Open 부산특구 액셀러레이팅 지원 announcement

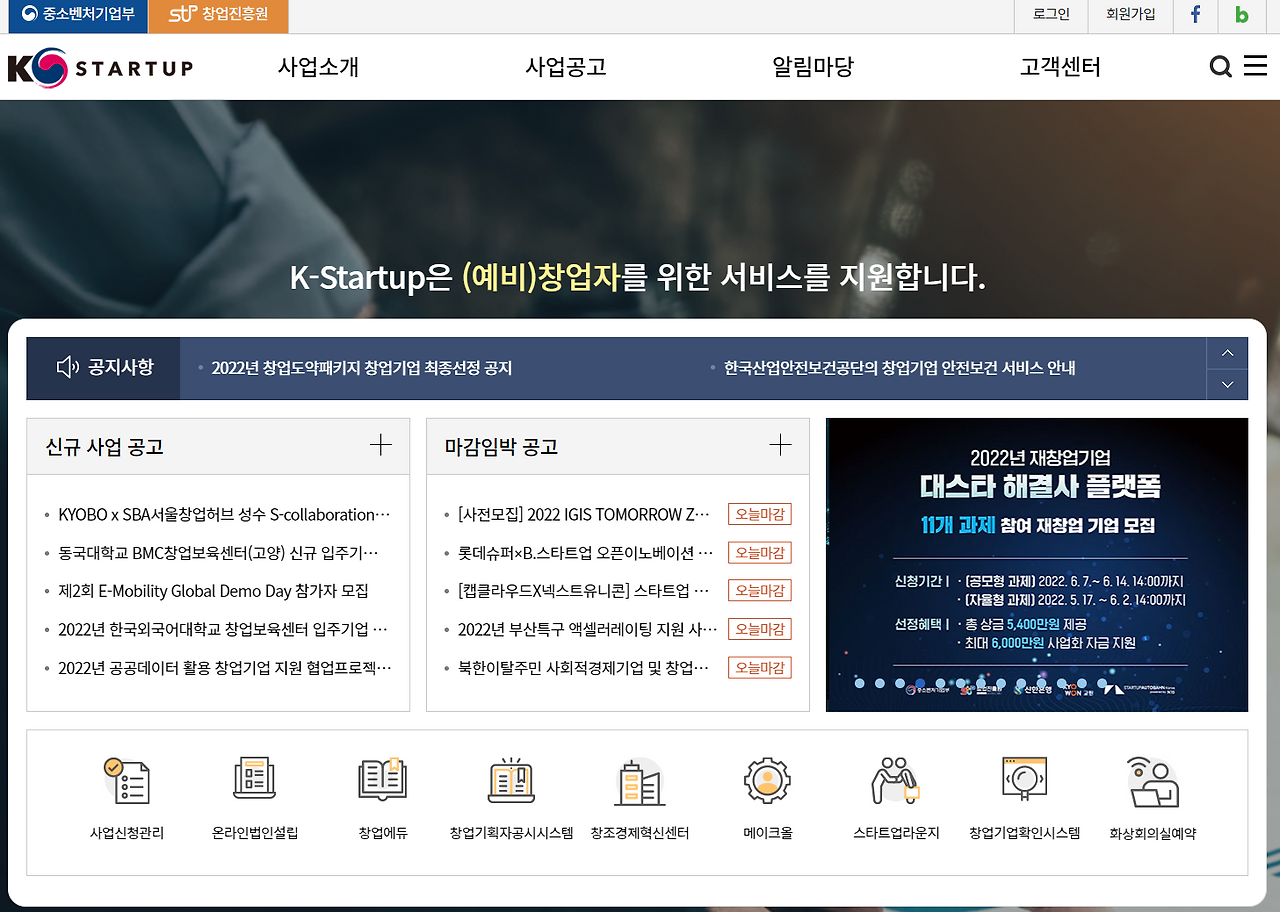pos(588,629)
